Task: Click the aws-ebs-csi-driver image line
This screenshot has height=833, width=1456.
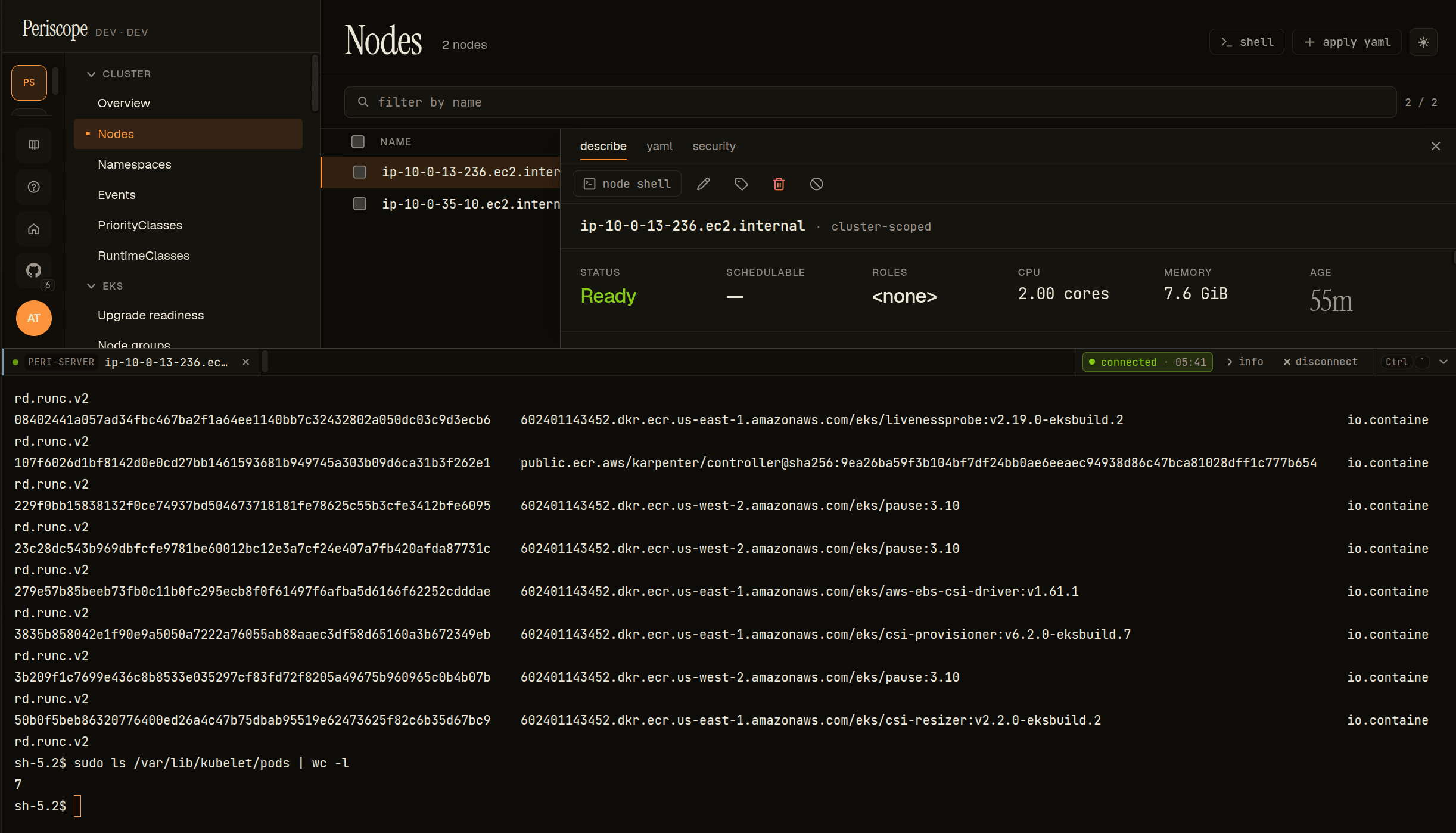Action: [x=799, y=592]
